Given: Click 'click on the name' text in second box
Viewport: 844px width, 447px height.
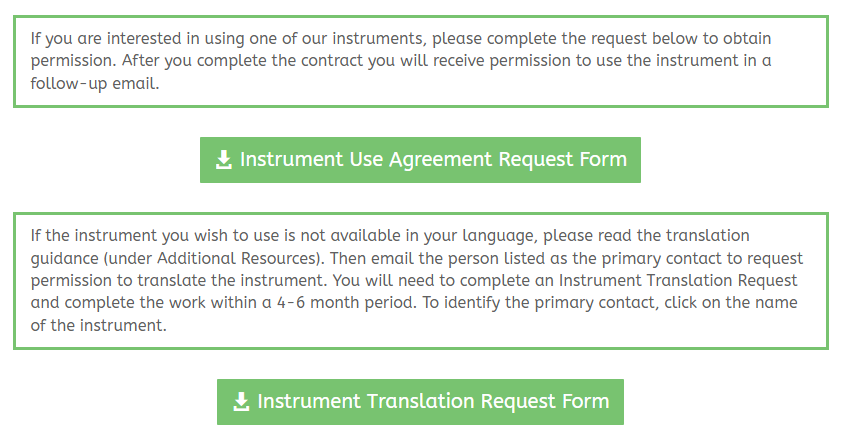Looking at the screenshot, I should point(730,303).
